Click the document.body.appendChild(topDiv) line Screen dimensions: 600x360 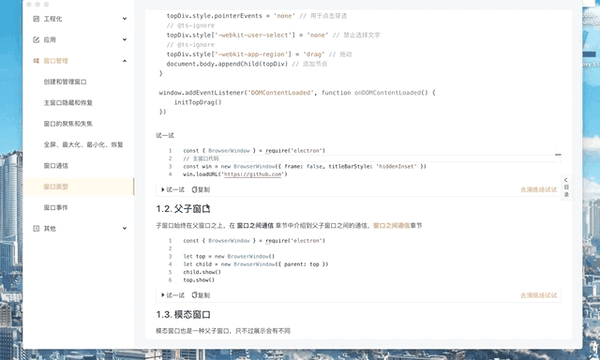click(247, 64)
